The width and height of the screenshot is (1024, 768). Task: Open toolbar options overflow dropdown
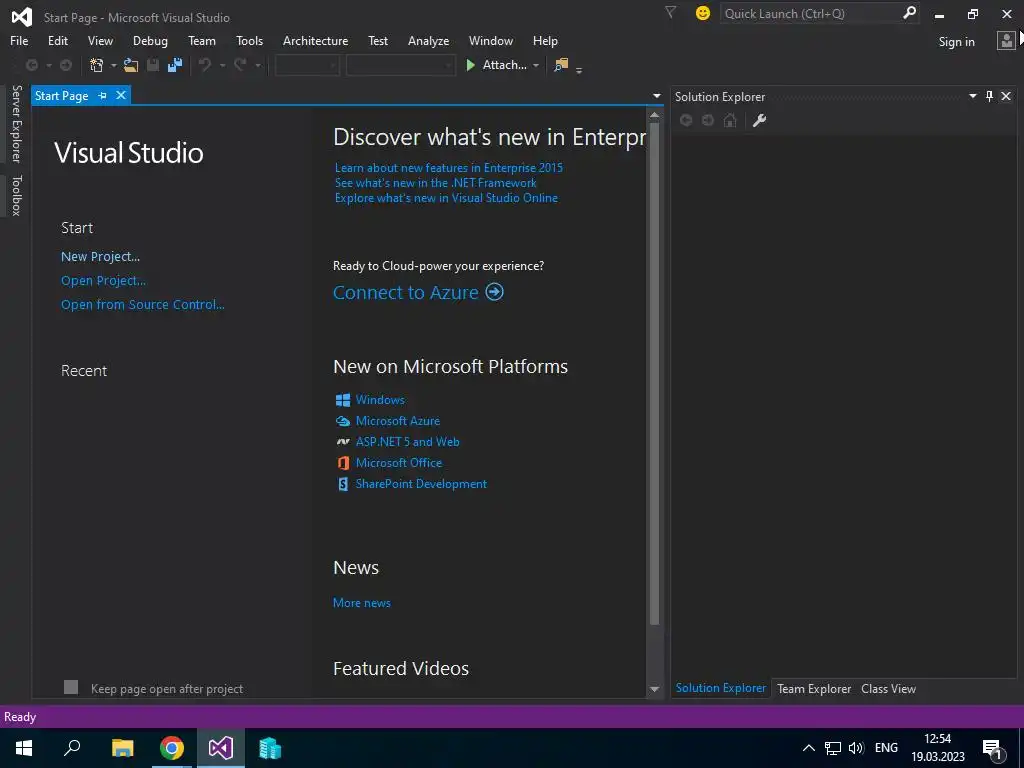[579, 69]
